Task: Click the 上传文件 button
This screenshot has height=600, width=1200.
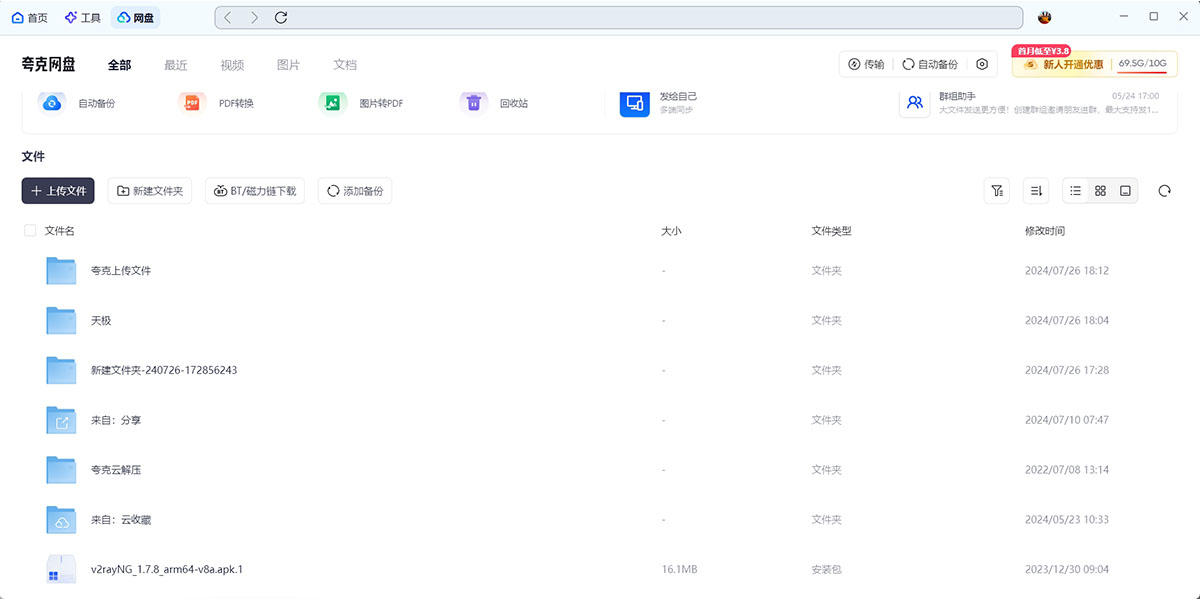Action: coord(58,191)
